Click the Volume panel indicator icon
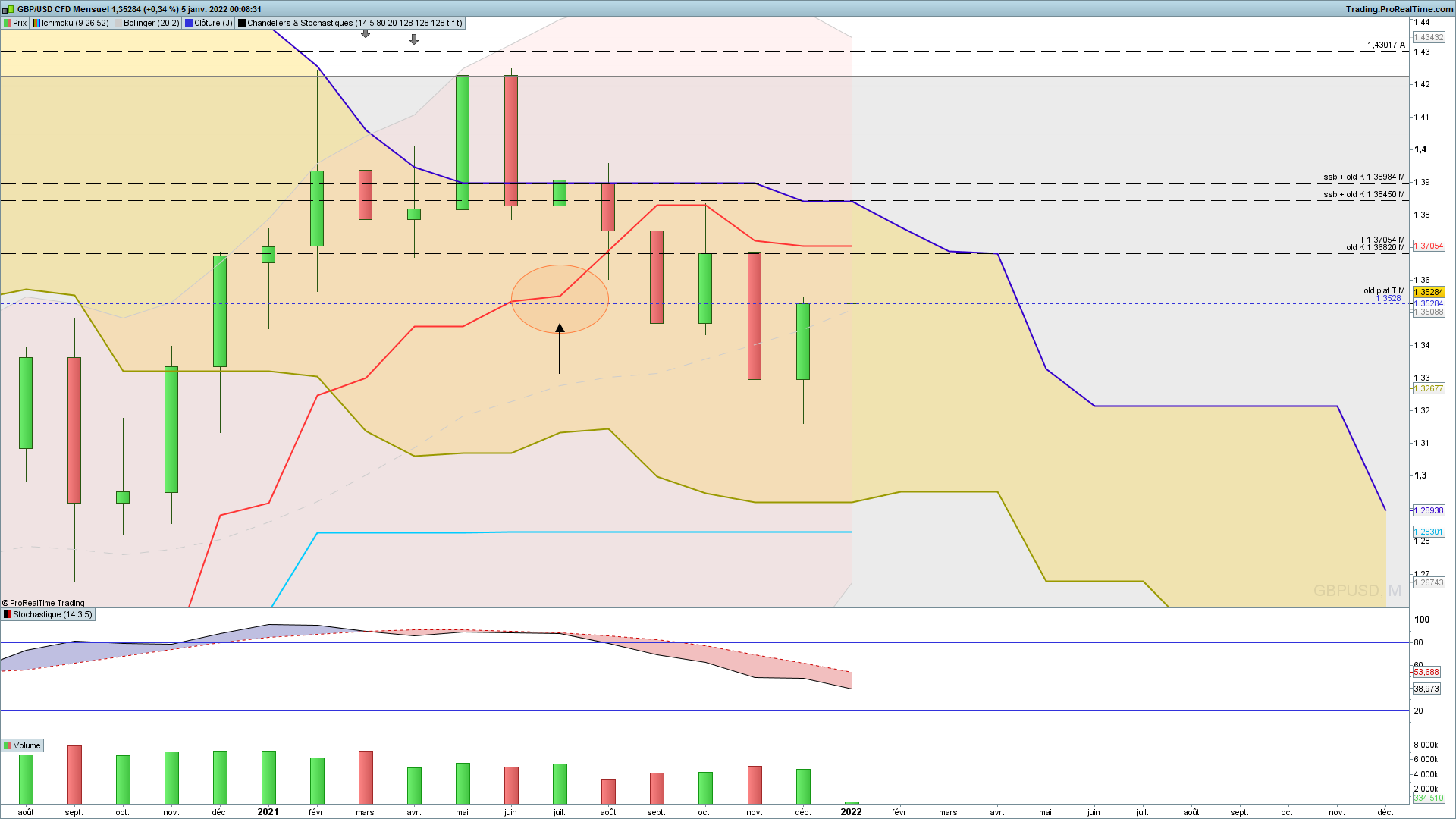1456x819 pixels. pyautogui.click(x=8, y=745)
